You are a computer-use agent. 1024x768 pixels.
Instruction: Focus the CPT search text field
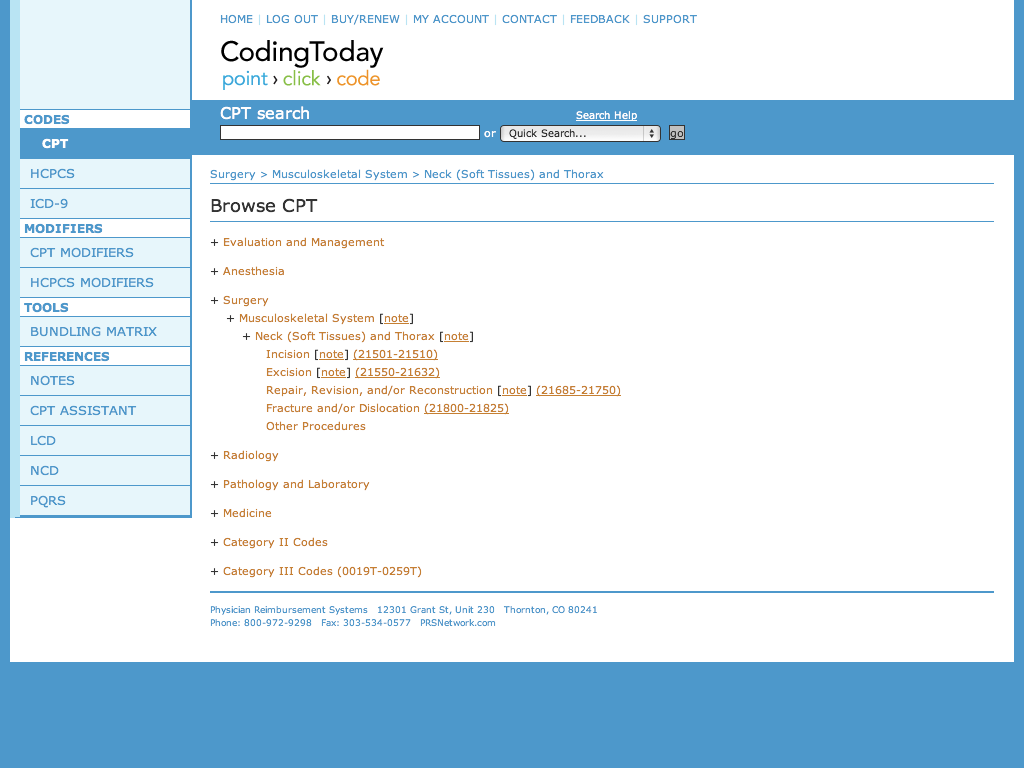click(350, 133)
